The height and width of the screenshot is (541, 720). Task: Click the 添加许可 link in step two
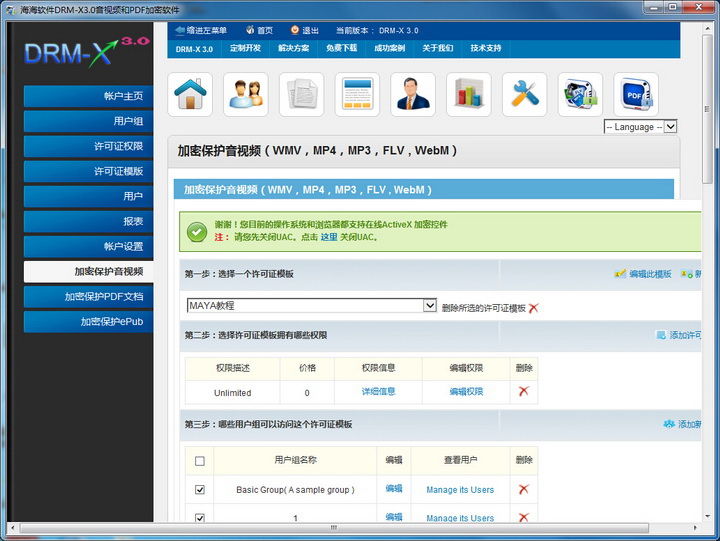click(x=685, y=335)
